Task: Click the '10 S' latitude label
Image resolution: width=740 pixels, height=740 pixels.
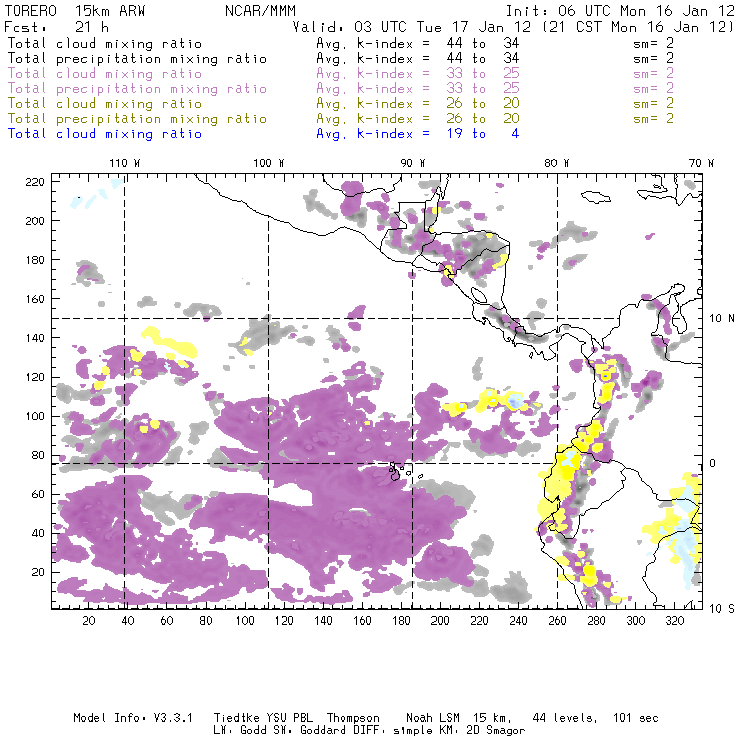Action: point(722,609)
